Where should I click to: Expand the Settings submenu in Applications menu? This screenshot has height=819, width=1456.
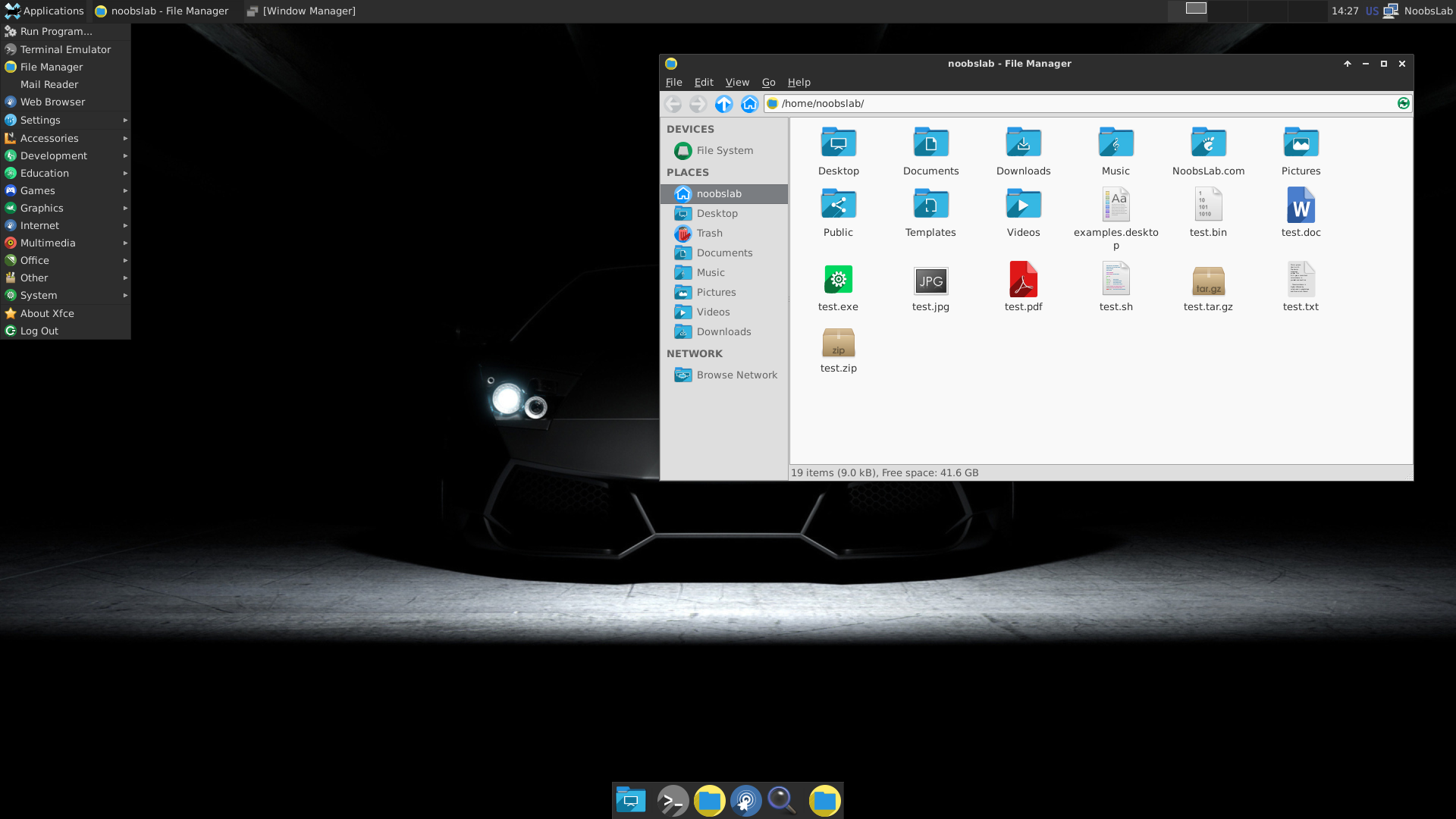pos(65,120)
